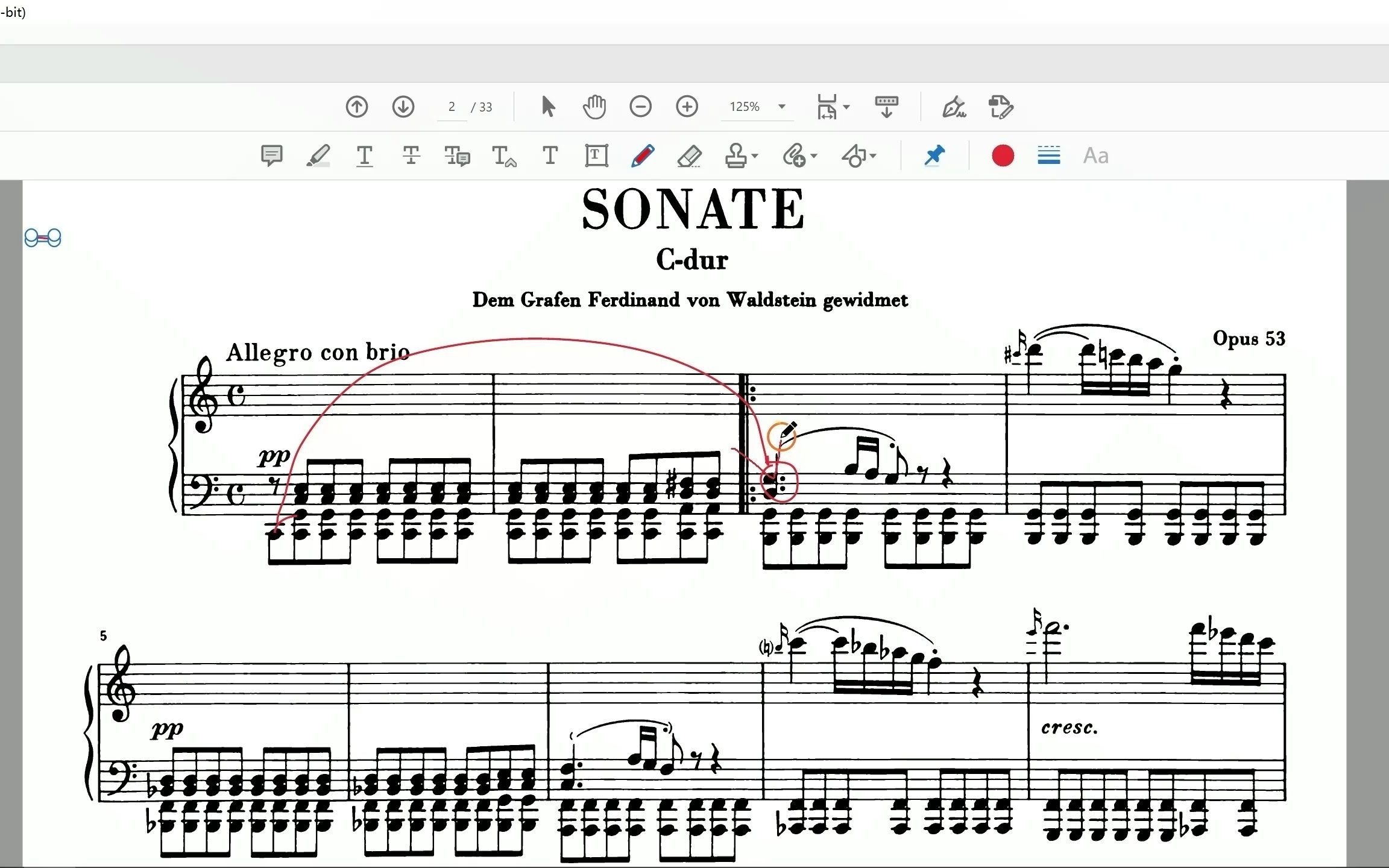1389x868 pixels.
Task: Select the Strikethrough text tool
Action: pos(411,156)
